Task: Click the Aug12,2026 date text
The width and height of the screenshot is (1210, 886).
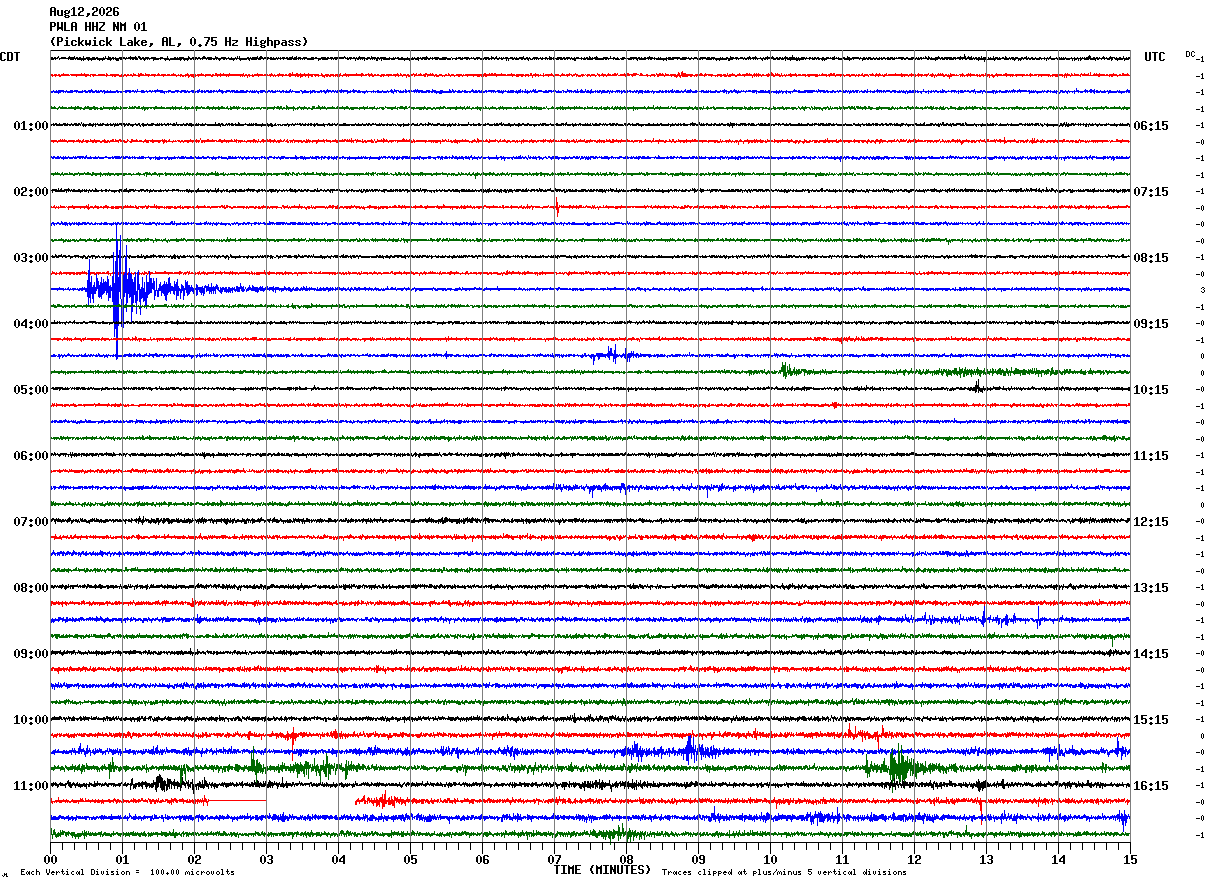Action: [84, 12]
